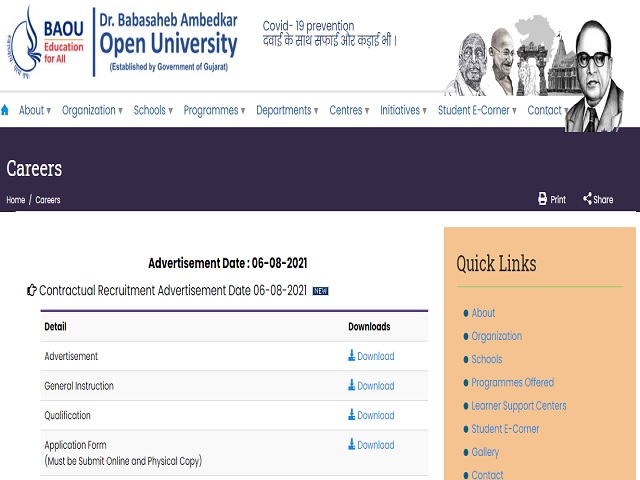Open Contact in Quick Links
The height and width of the screenshot is (480, 640).
487,475
